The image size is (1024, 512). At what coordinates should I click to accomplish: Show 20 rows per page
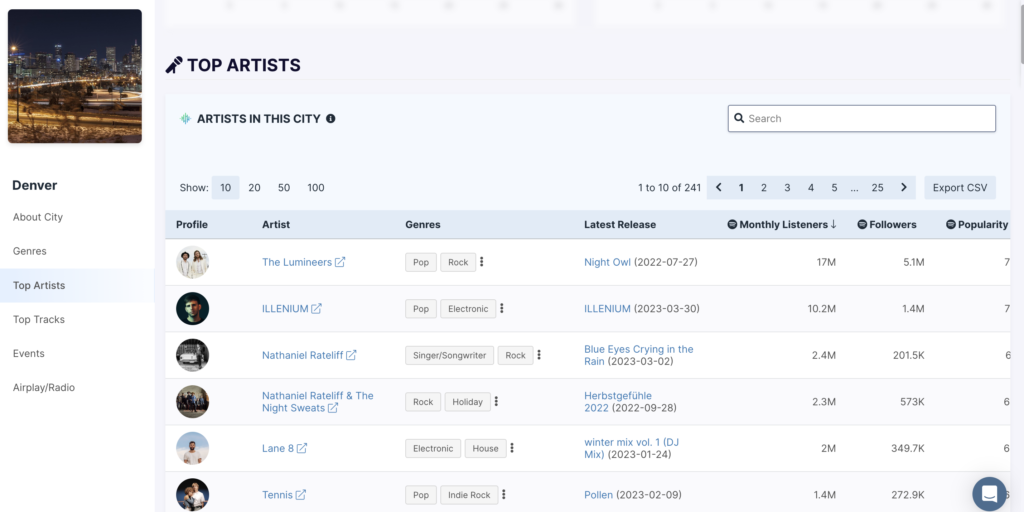click(x=254, y=187)
